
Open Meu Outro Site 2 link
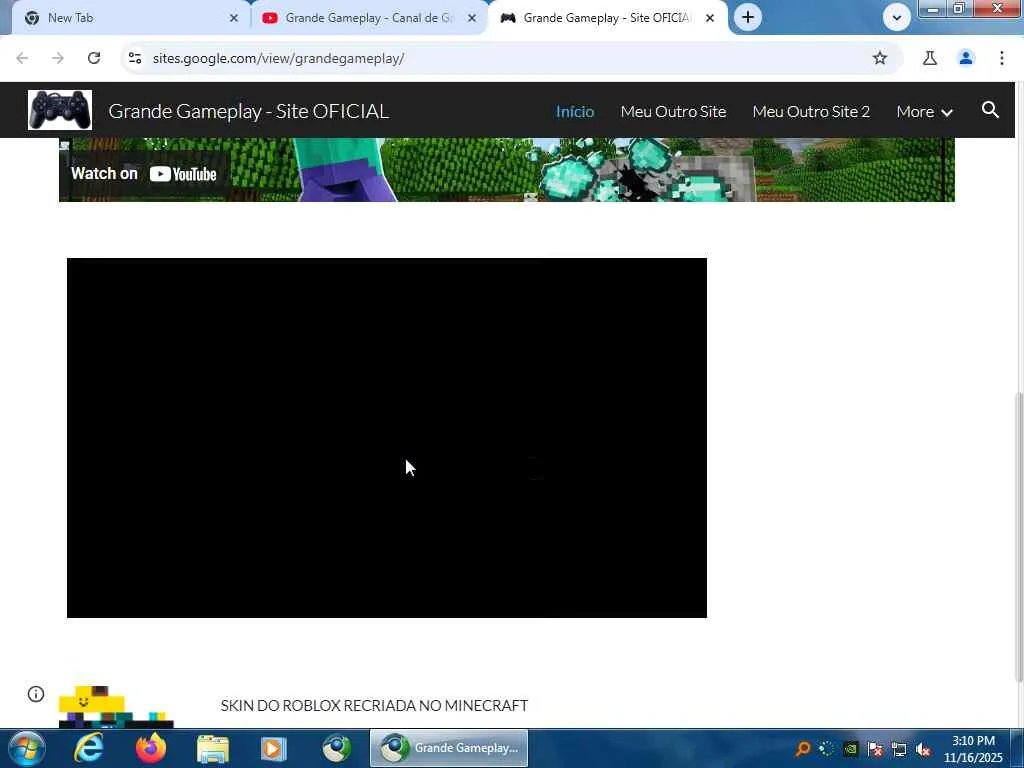(x=811, y=112)
